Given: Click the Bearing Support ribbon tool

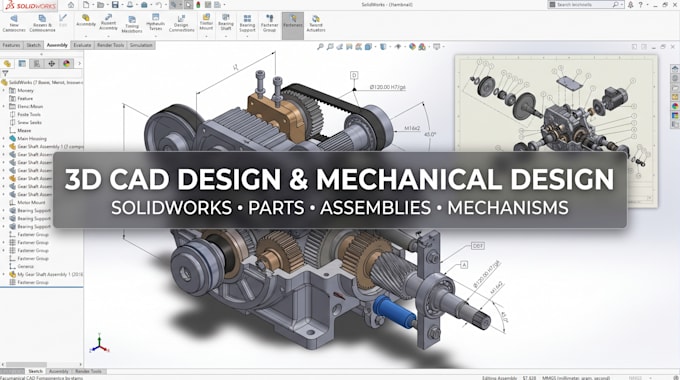Looking at the screenshot, I should coord(247,23).
